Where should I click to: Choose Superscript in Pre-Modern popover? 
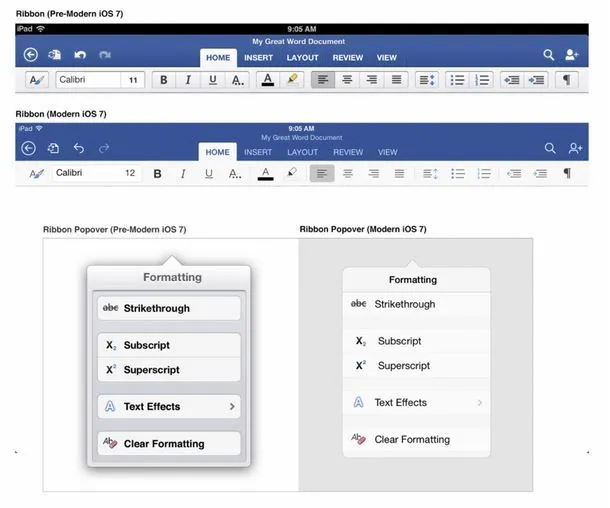(x=169, y=370)
